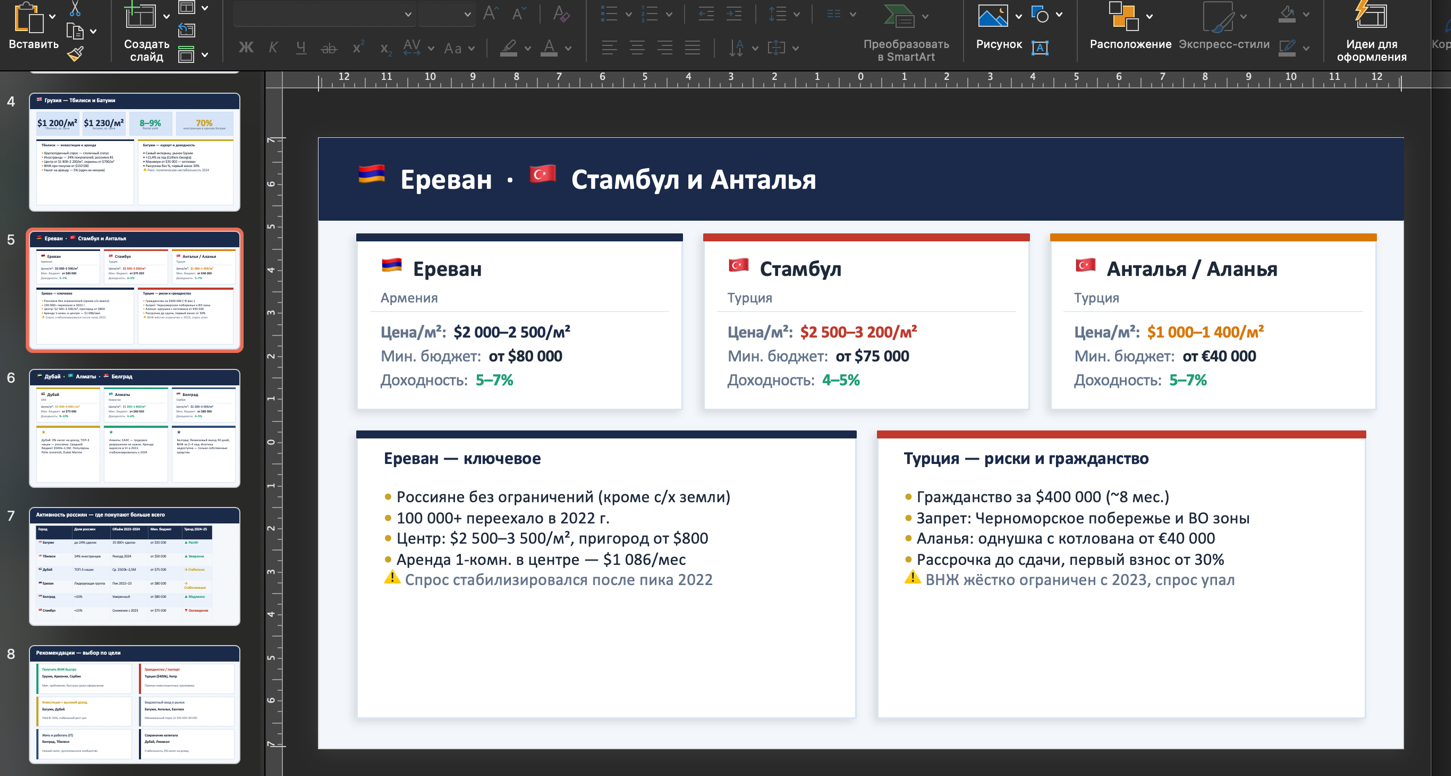This screenshot has height=776, width=1451.
Task: Center text alignment
Action: (x=637, y=47)
